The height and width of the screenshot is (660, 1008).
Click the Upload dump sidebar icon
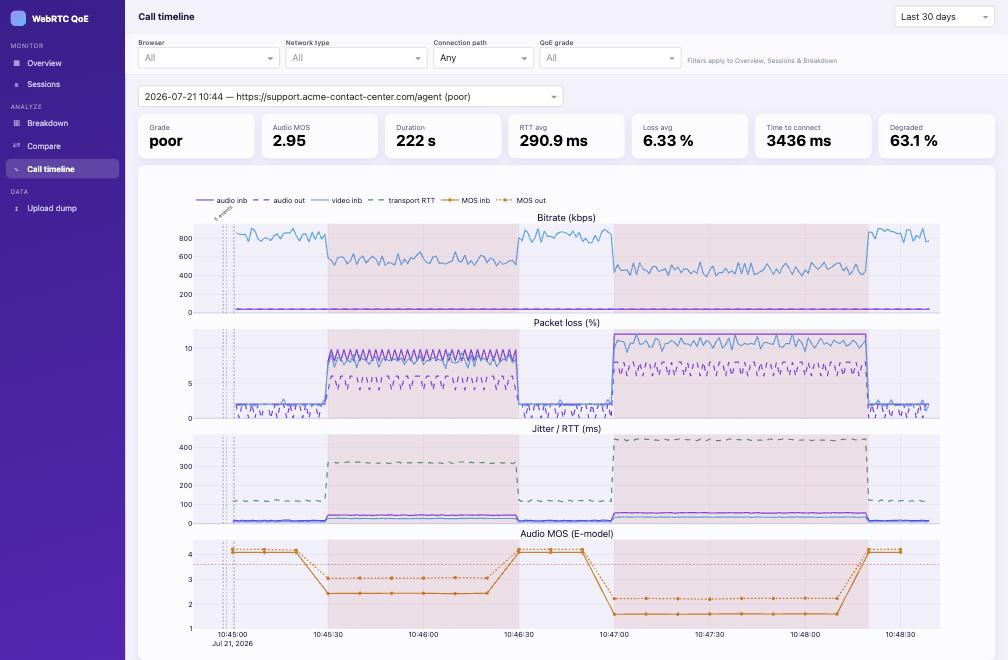(17, 208)
